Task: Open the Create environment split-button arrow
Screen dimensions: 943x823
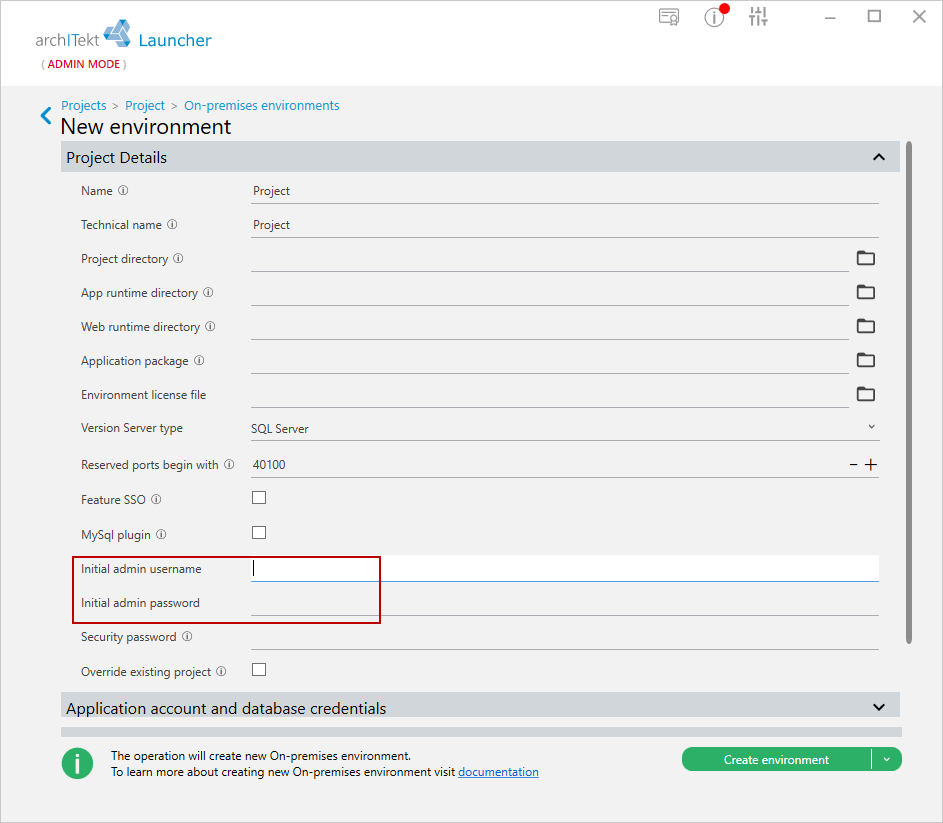Action: point(886,759)
